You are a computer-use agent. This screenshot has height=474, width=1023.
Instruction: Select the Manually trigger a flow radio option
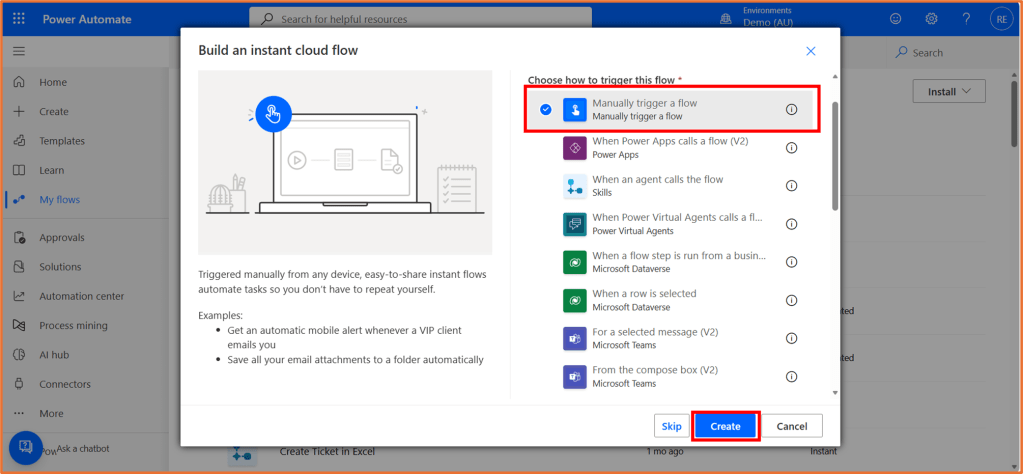click(x=546, y=109)
